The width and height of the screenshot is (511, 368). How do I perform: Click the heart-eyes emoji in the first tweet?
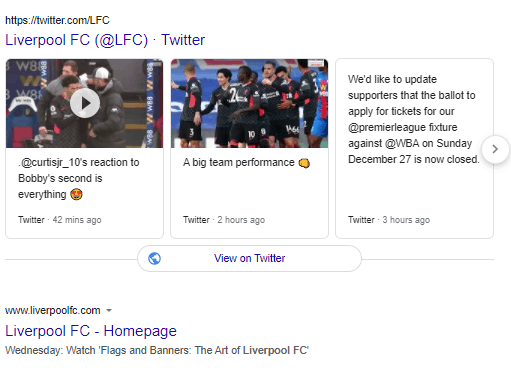pyautogui.click(x=76, y=194)
